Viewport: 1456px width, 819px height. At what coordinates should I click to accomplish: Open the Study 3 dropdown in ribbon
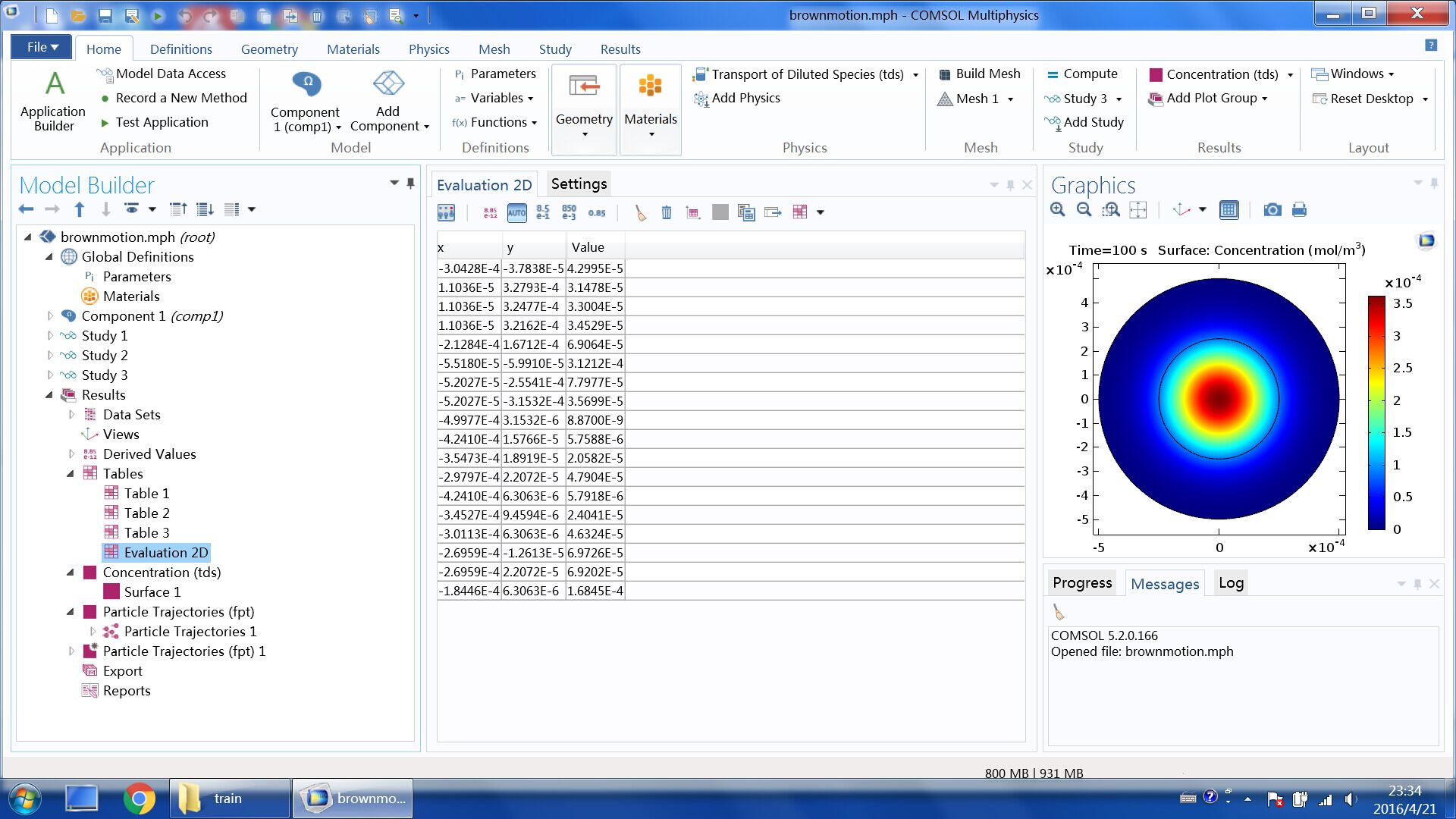point(1119,99)
